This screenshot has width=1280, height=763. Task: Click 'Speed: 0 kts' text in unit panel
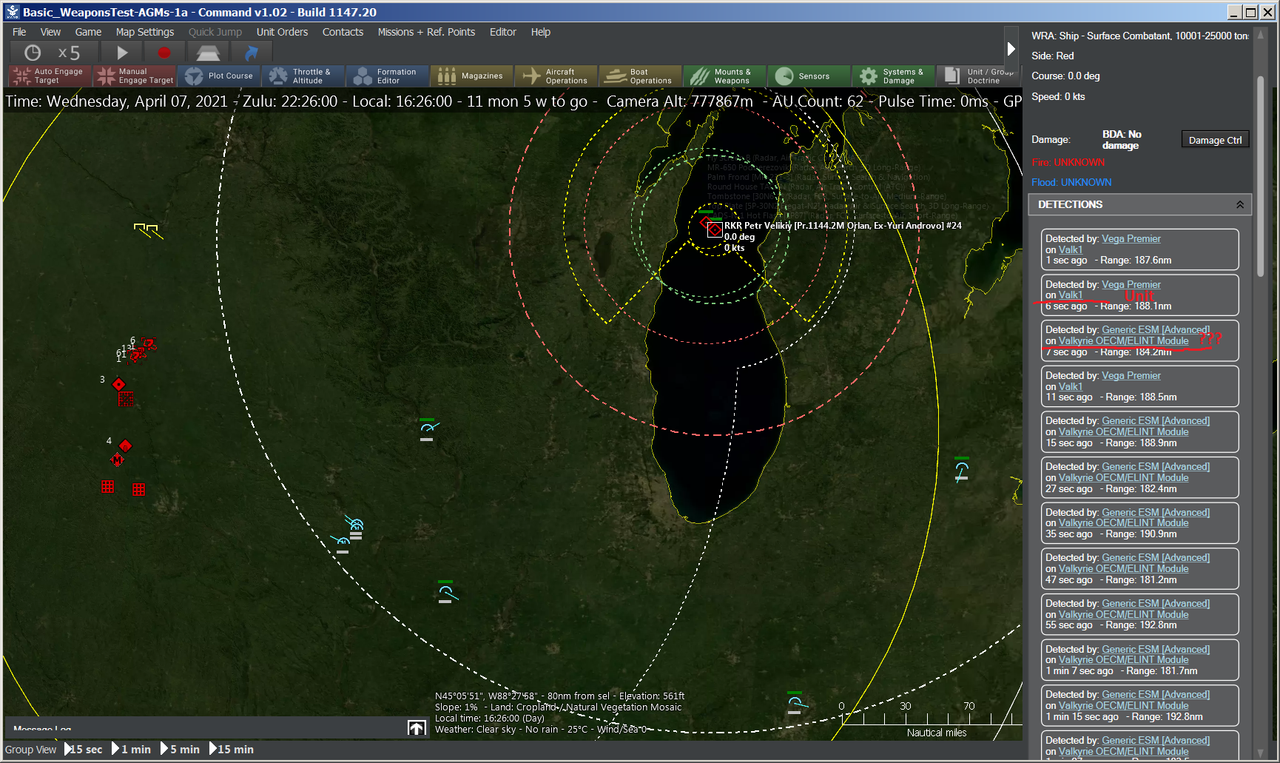(1058, 96)
